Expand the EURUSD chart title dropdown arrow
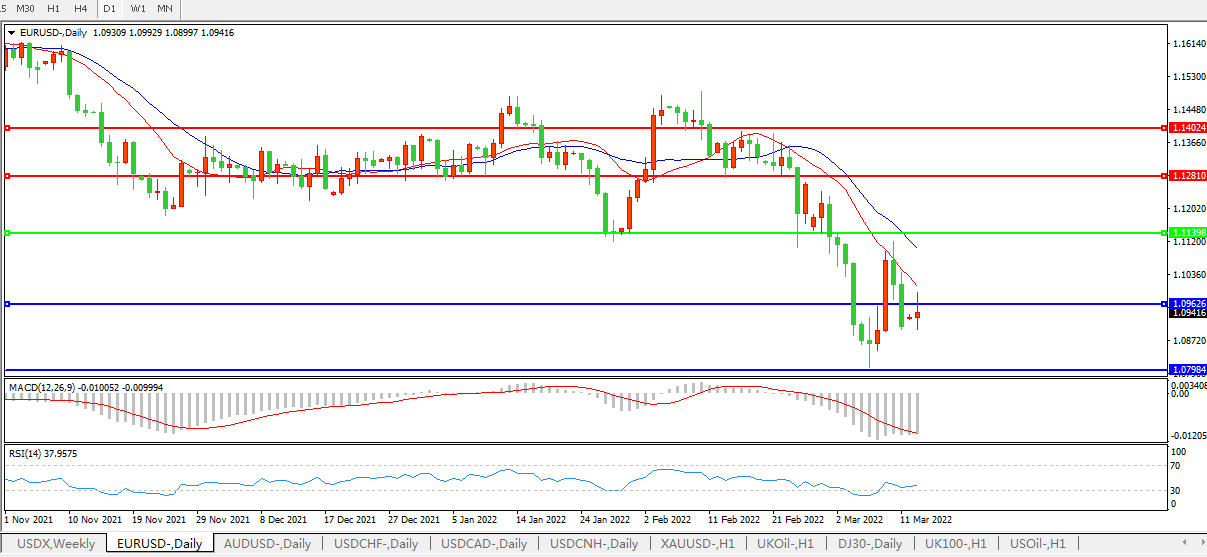 [x=11, y=33]
